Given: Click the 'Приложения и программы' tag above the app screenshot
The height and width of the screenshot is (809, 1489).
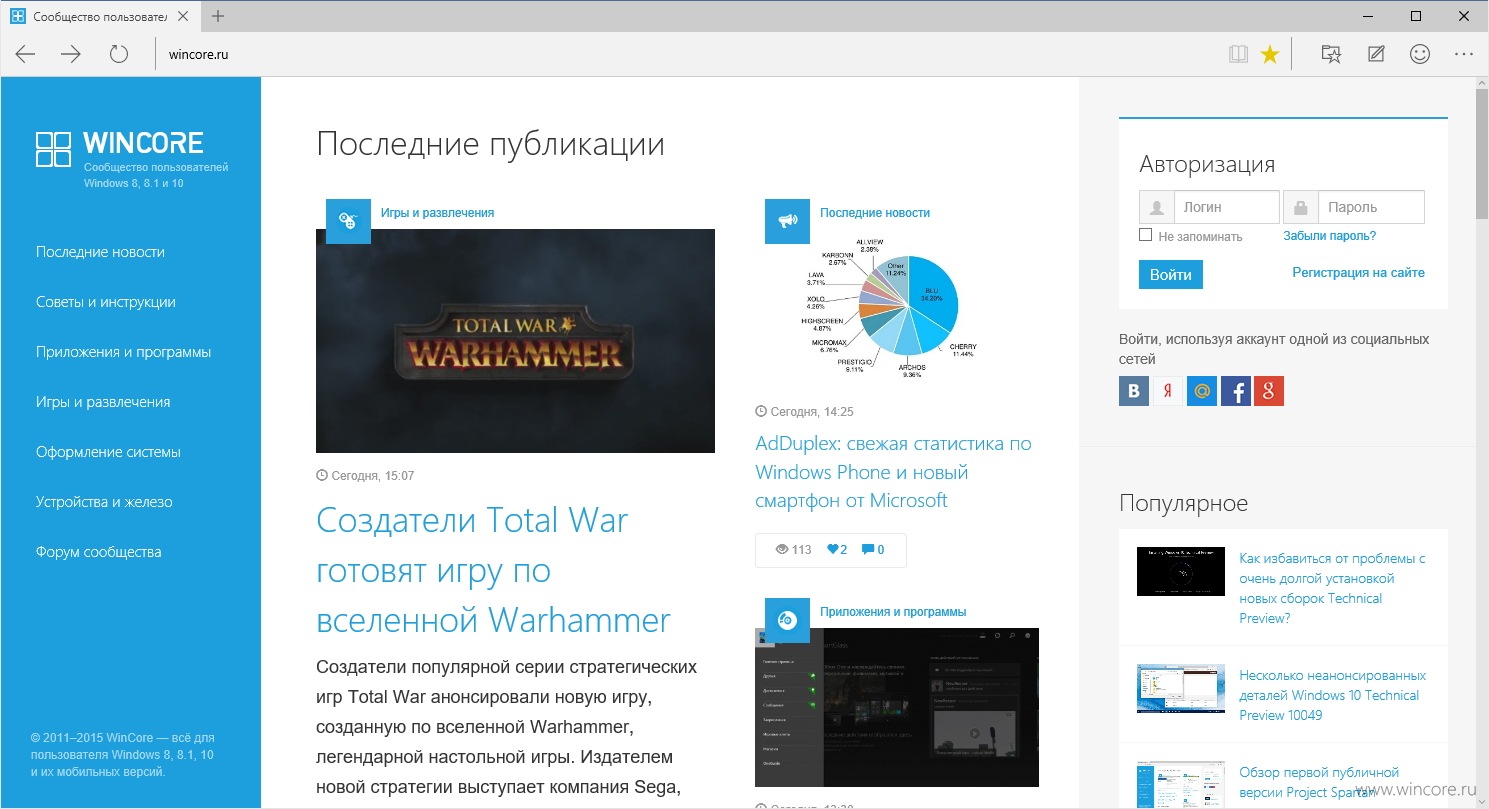Looking at the screenshot, I should [x=893, y=612].
